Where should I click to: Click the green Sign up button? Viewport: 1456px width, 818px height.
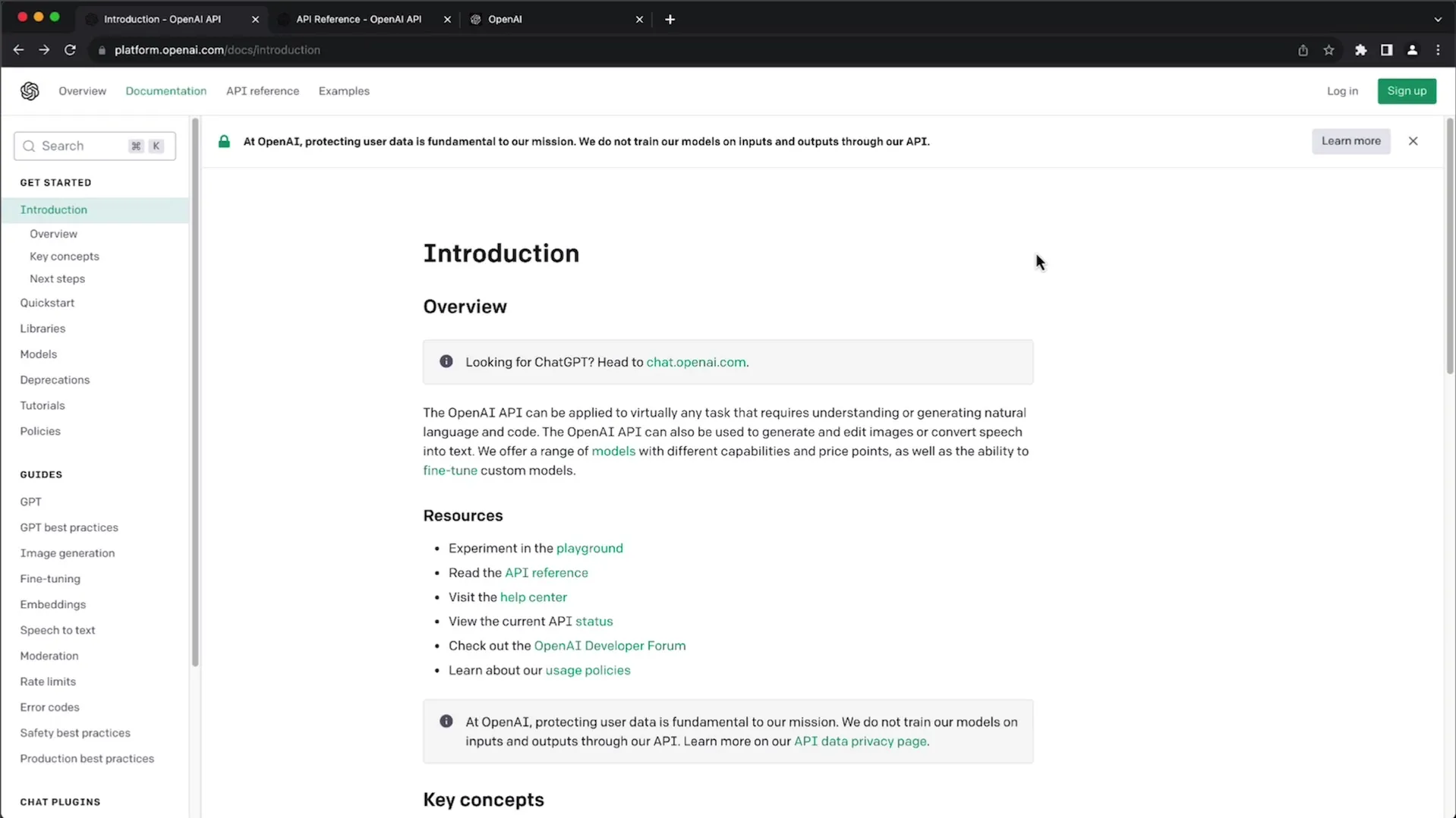1407,91
